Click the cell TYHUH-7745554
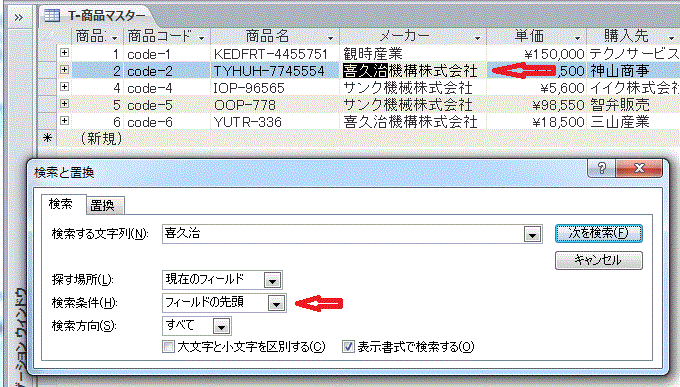Image resolution: width=680 pixels, height=387 pixels. [x=275, y=70]
